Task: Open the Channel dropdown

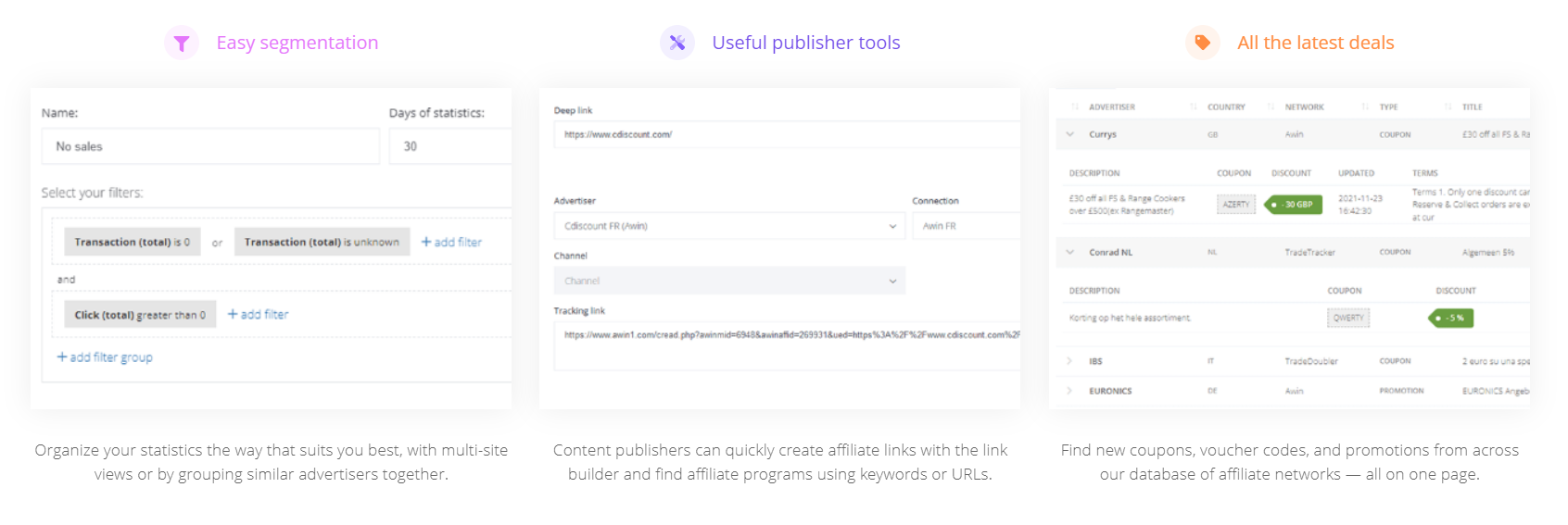Action: pos(729,281)
